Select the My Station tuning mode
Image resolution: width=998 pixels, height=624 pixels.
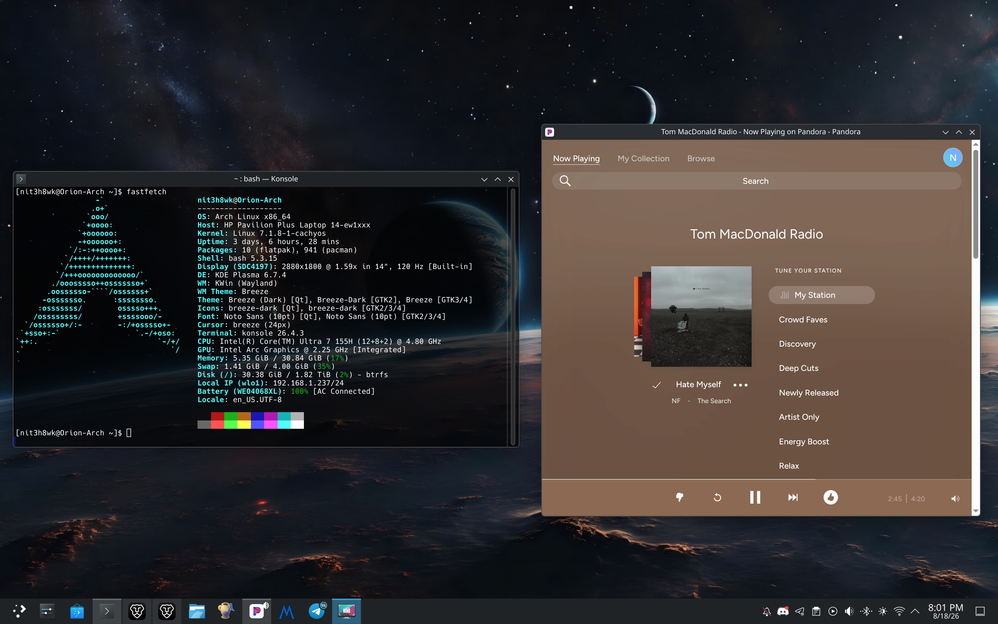pos(822,295)
